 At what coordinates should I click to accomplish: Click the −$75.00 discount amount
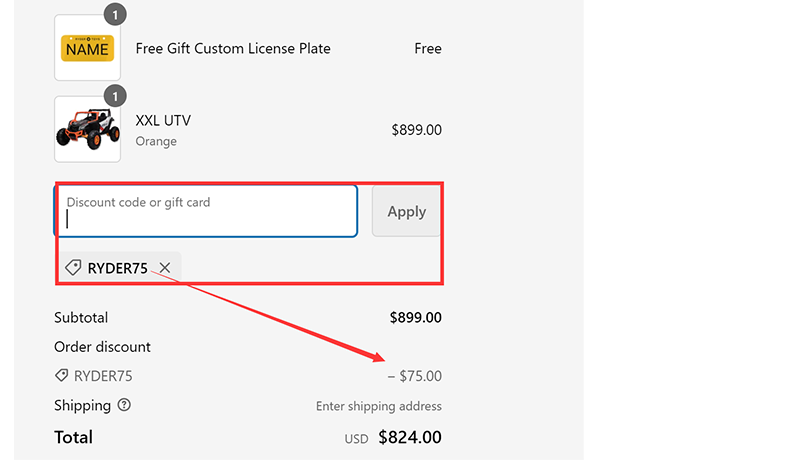point(415,376)
